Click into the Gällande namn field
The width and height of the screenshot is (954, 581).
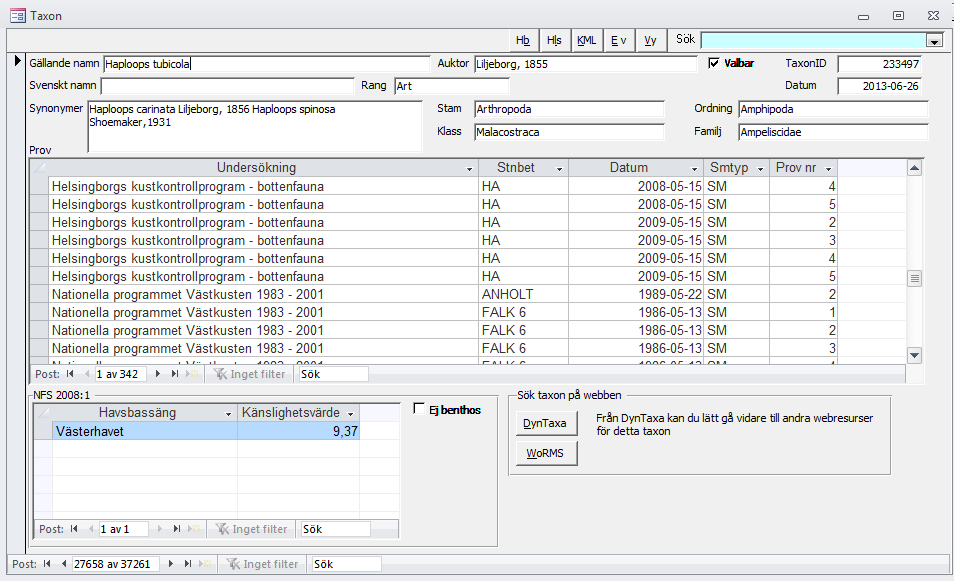pyautogui.click(x=266, y=64)
